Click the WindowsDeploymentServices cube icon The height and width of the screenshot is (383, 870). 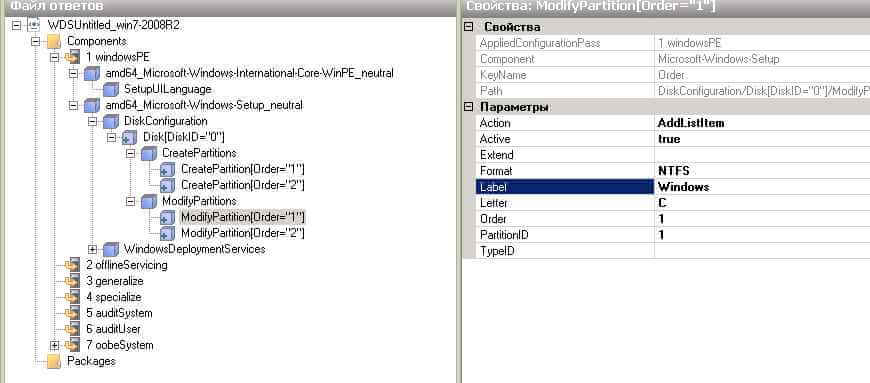[110, 250]
